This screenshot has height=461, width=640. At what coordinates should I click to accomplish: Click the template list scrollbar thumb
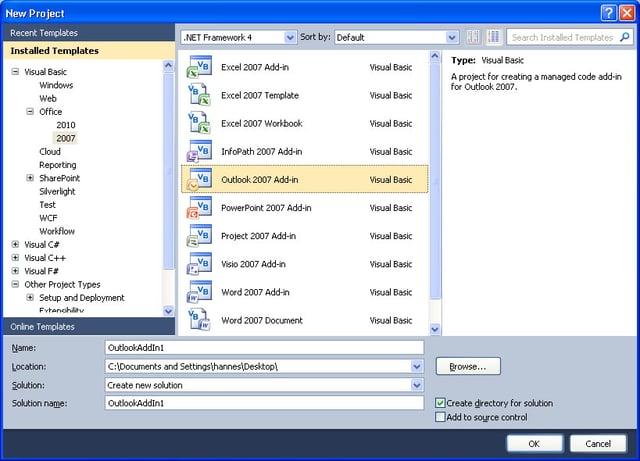(435, 181)
